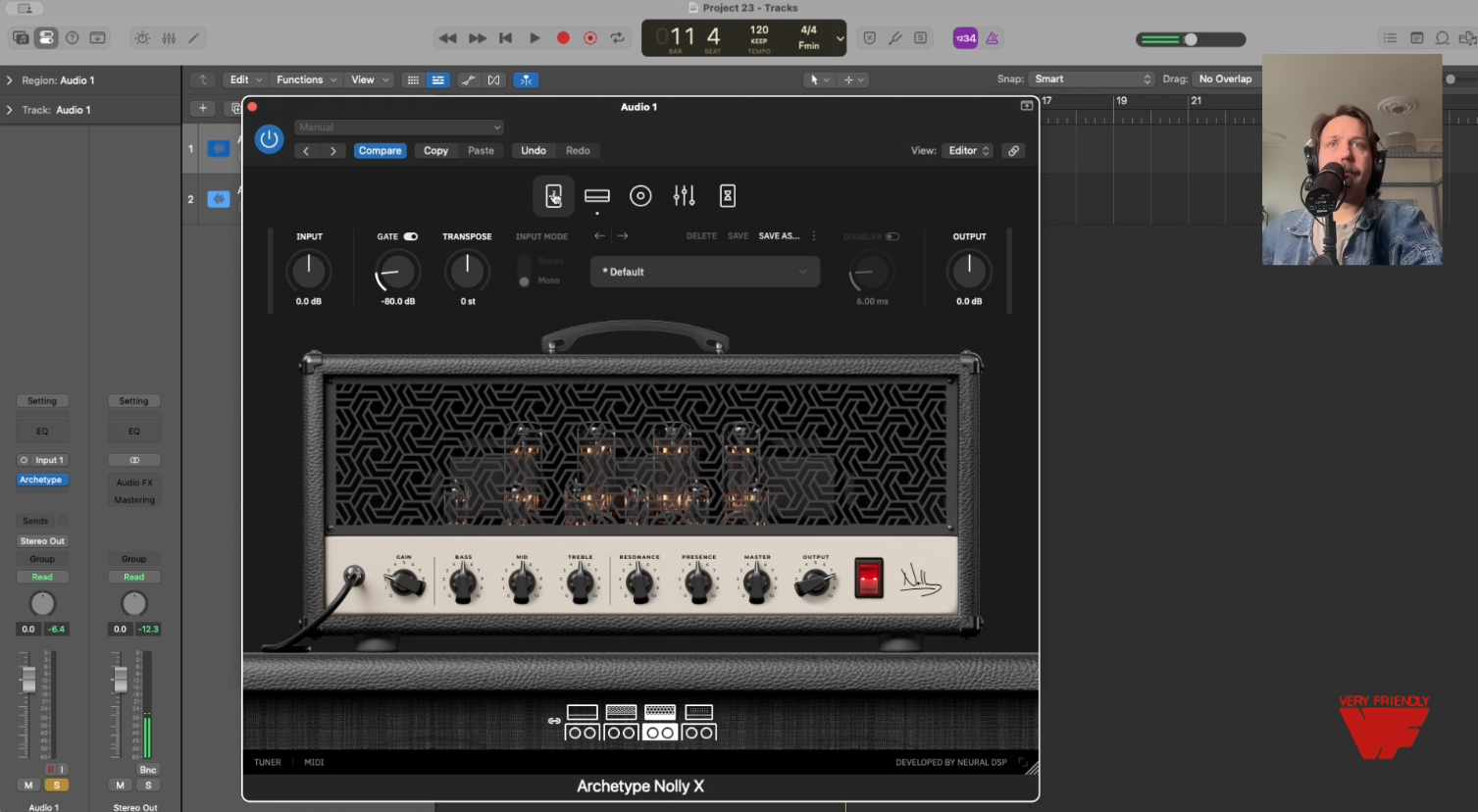This screenshot has width=1478, height=812.
Task: Open the Functions menu
Action: 306,80
